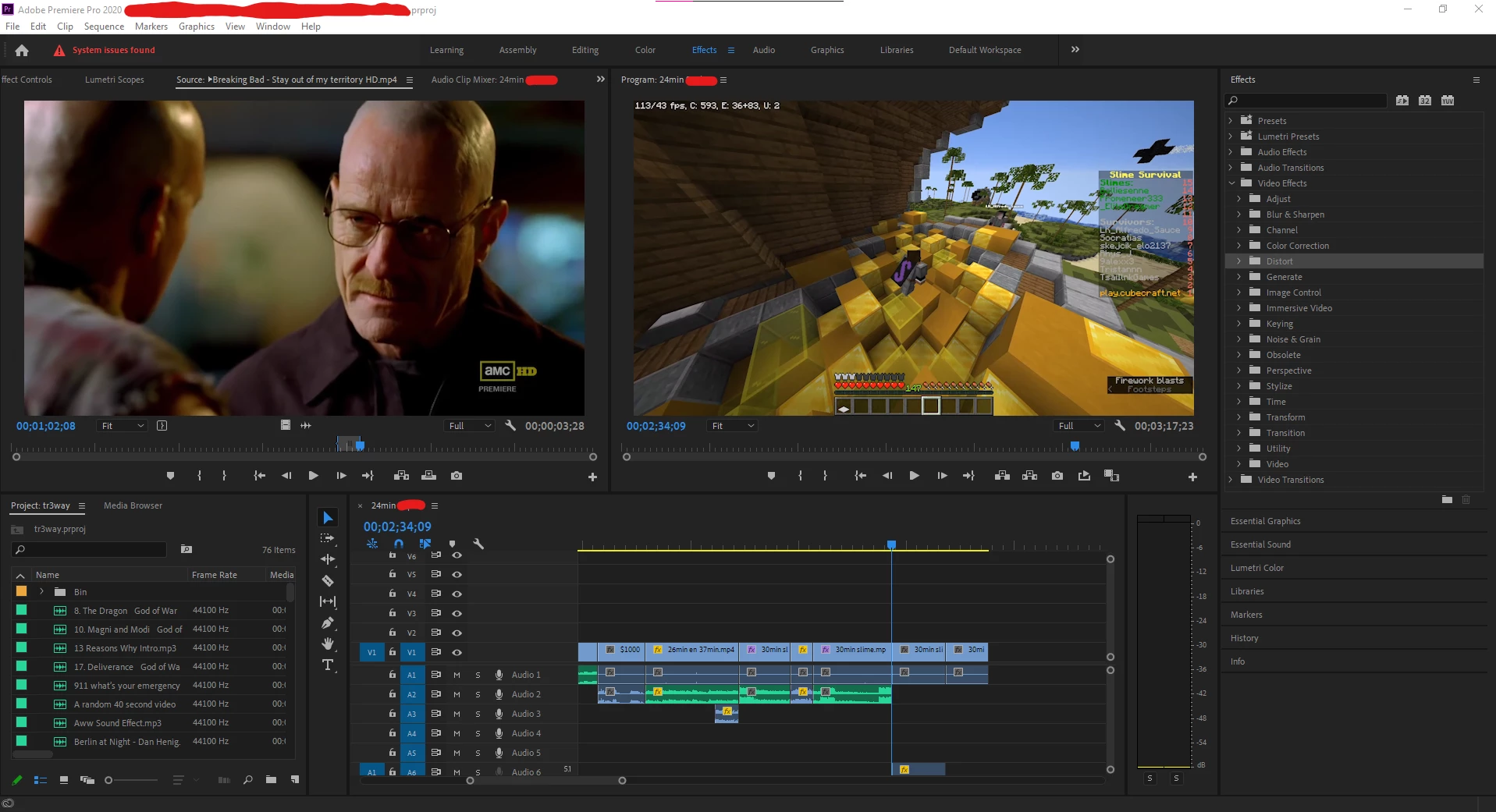Open Program monitor settings wrench
Screen dimensions: 1496x812
1119,426
